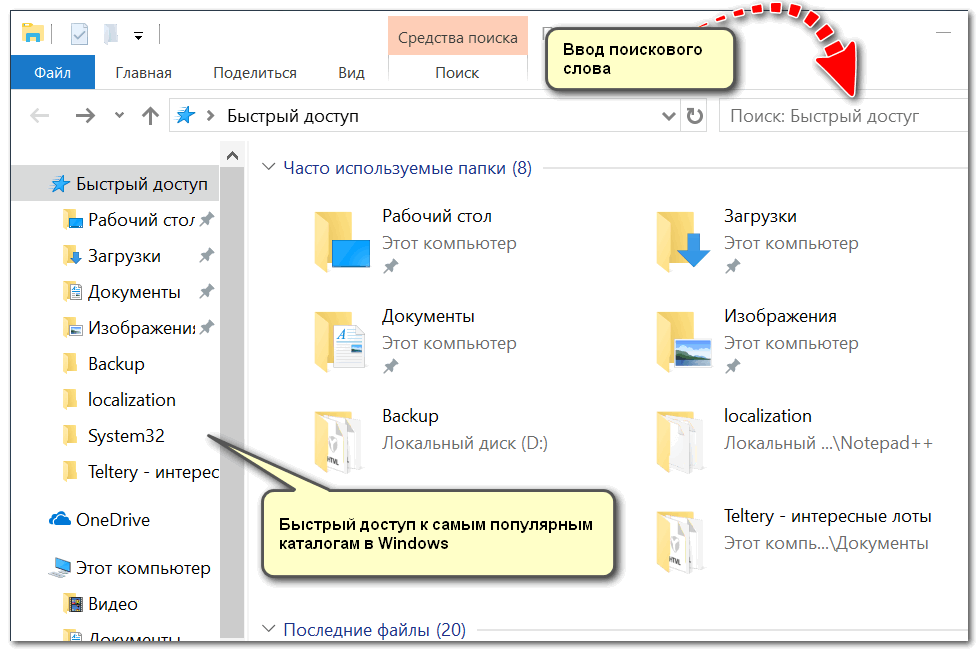Viewport: 979px width, 652px height.
Task: Click the OneDrive cloud icon in sidebar
Action: pyautogui.click(x=60, y=519)
